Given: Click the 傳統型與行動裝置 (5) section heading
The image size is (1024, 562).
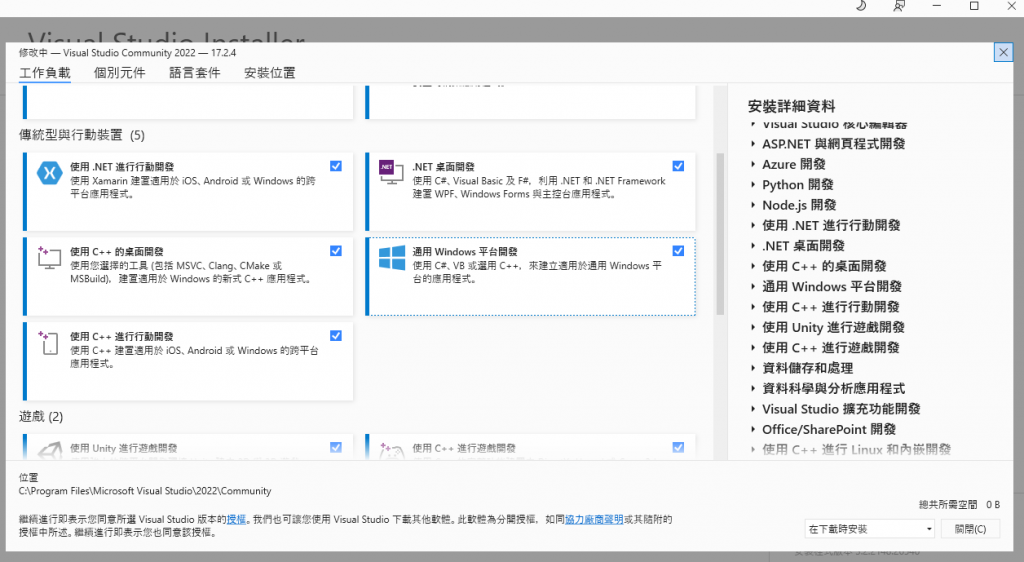Looking at the screenshot, I should (x=82, y=135).
